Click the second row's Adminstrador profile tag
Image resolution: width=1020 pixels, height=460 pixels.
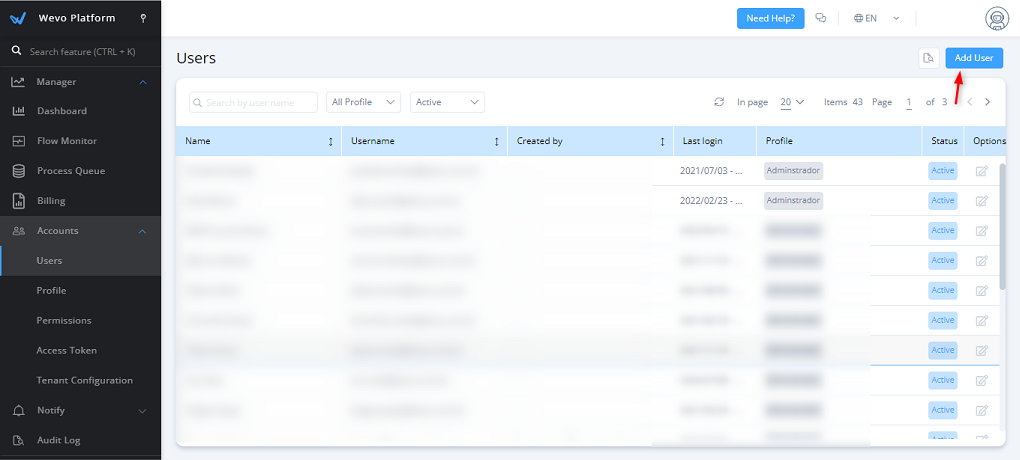793,201
